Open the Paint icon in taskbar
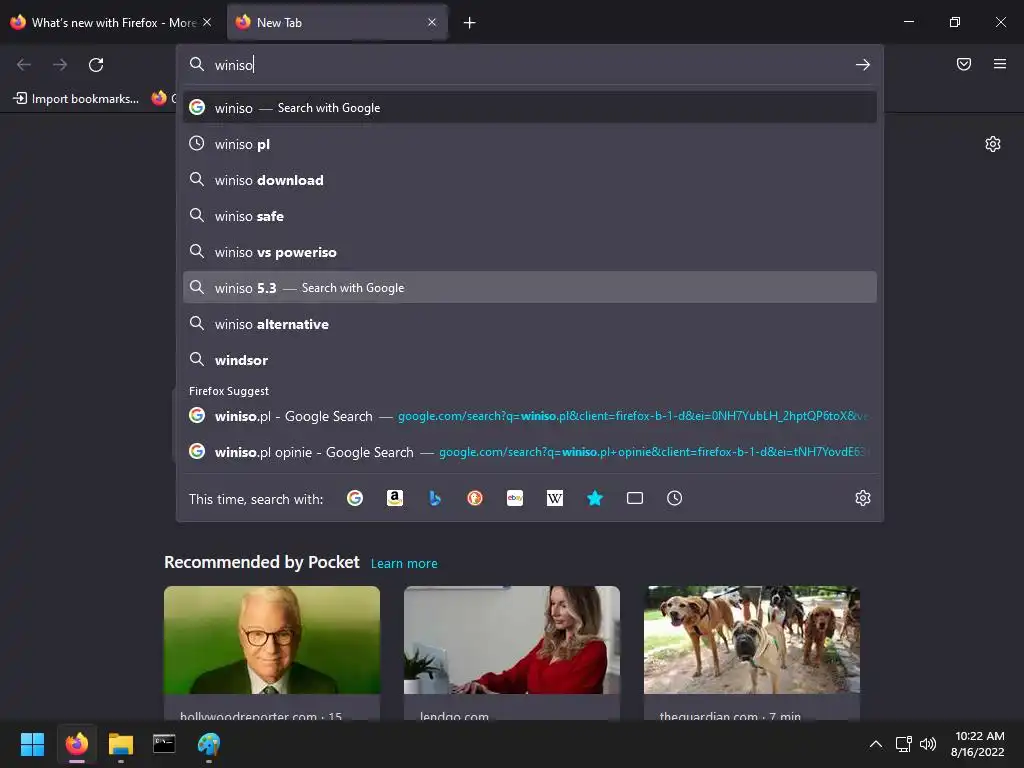The image size is (1024, 768). click(x=208, y=744)
